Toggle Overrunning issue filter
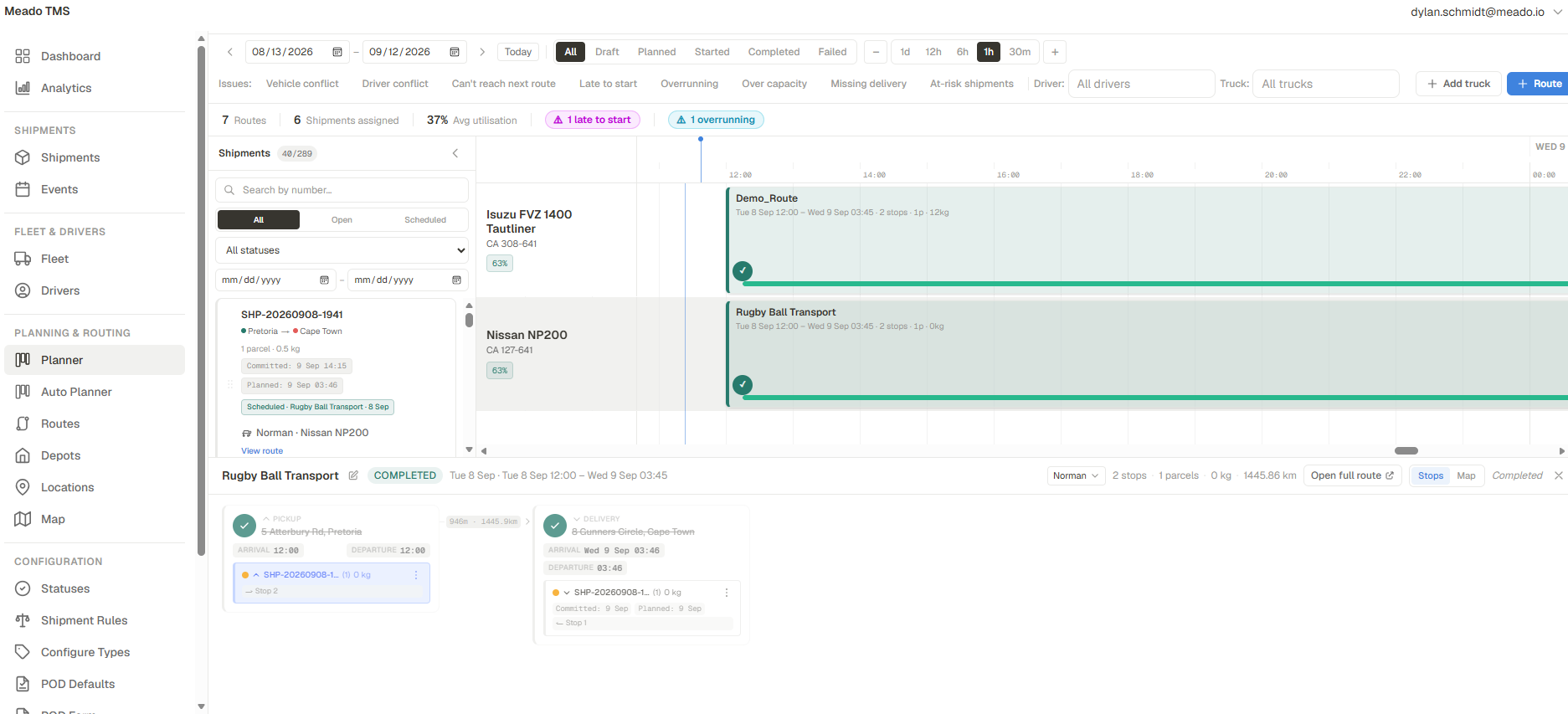 (x=689, y=84)
